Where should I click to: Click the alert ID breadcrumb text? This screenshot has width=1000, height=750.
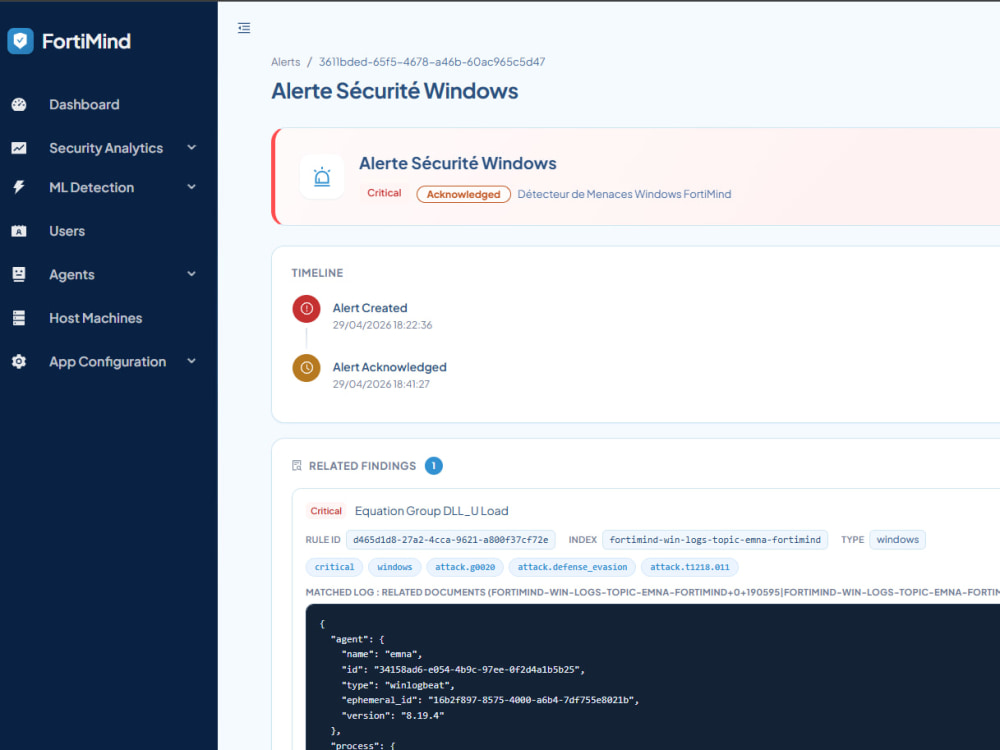pos(432,62)
